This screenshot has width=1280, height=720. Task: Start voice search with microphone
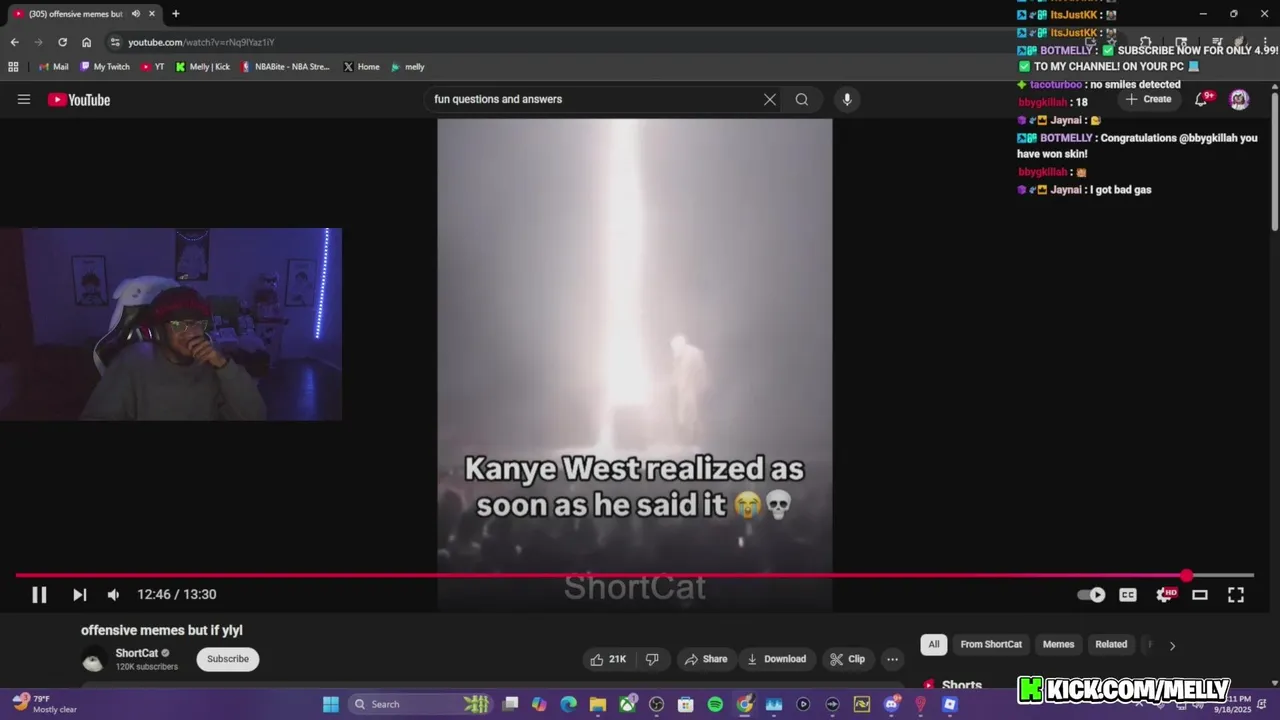click(x=847, y=99)
